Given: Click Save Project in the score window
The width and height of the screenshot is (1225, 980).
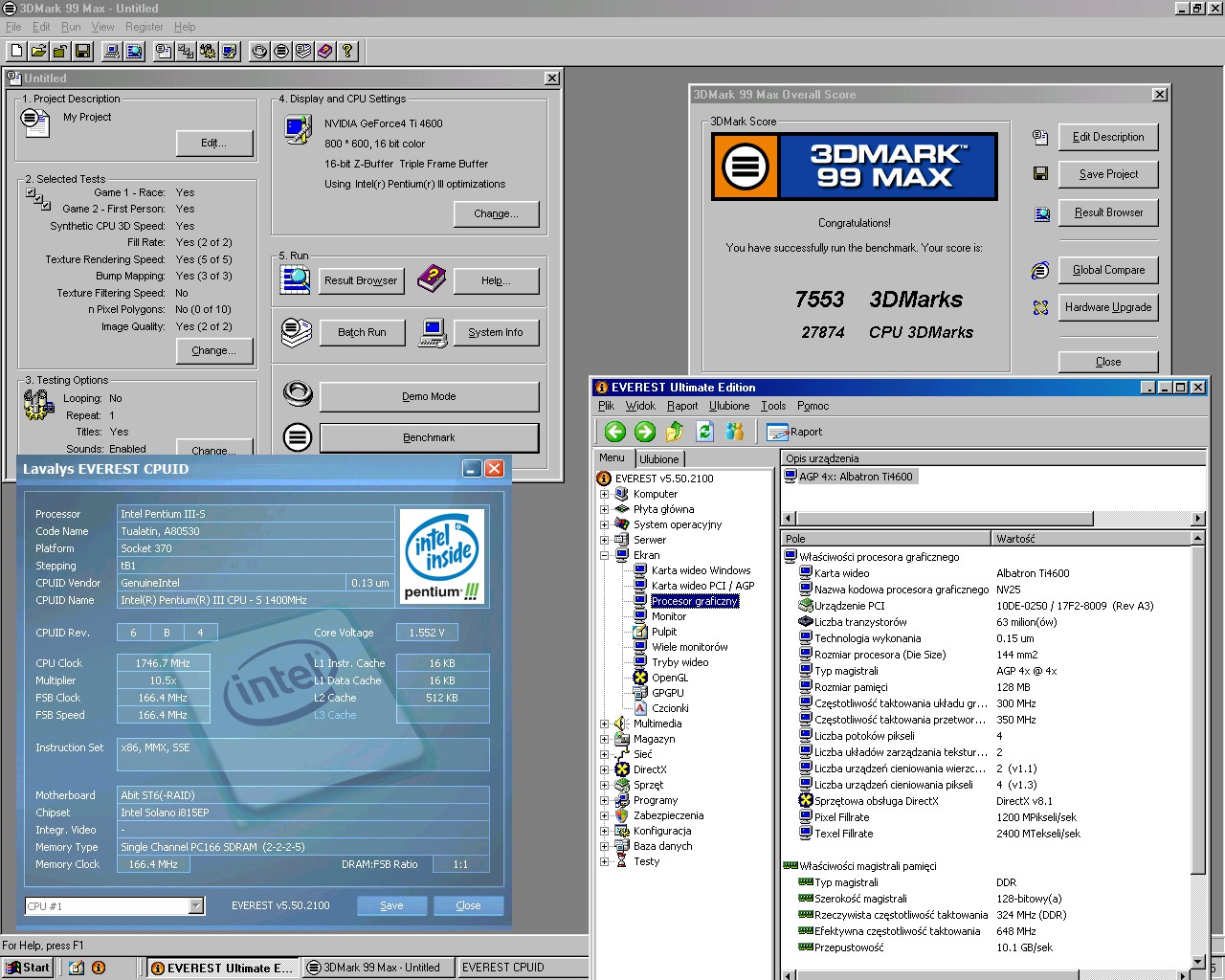Looking at the screenshot, I should pyautogui.click(x=1108, y=175).
